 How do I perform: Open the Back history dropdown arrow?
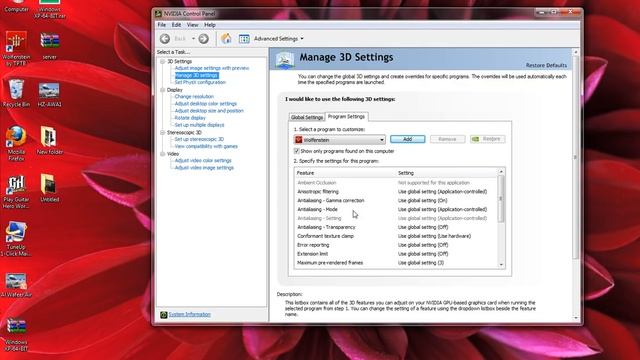point(193,39)
